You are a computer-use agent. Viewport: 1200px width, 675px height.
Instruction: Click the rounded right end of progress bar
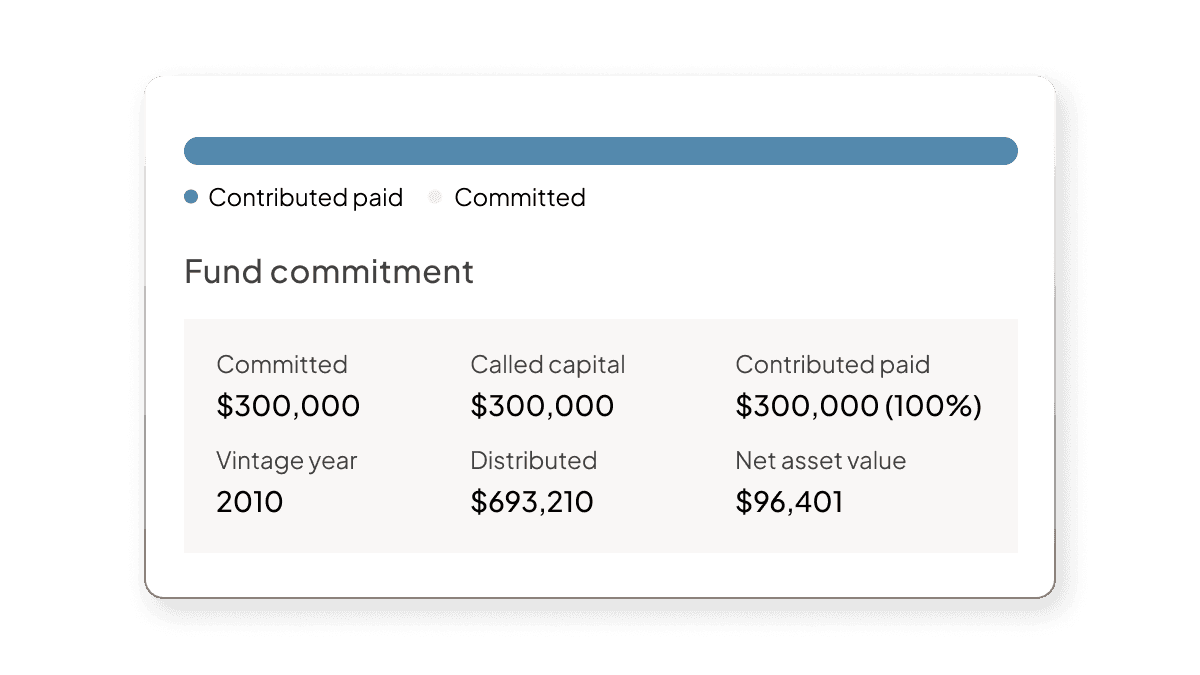1008,151
